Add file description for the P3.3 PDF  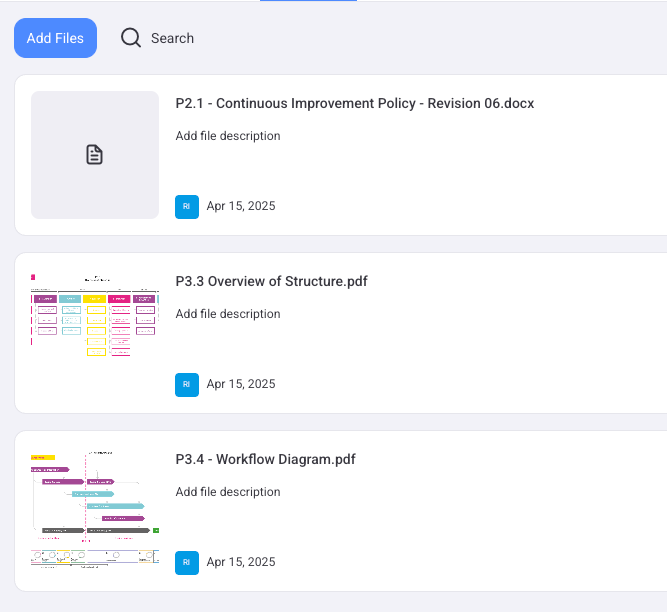[x=228, y=314]
